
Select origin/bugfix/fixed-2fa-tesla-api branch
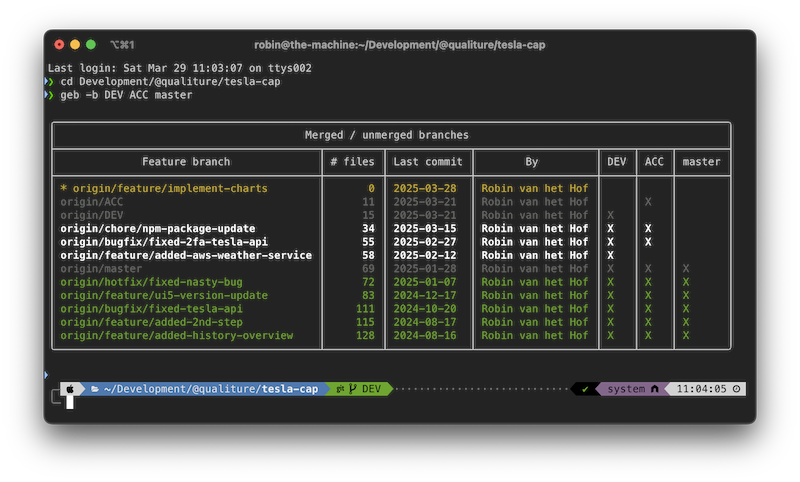(x=164, y=242)
